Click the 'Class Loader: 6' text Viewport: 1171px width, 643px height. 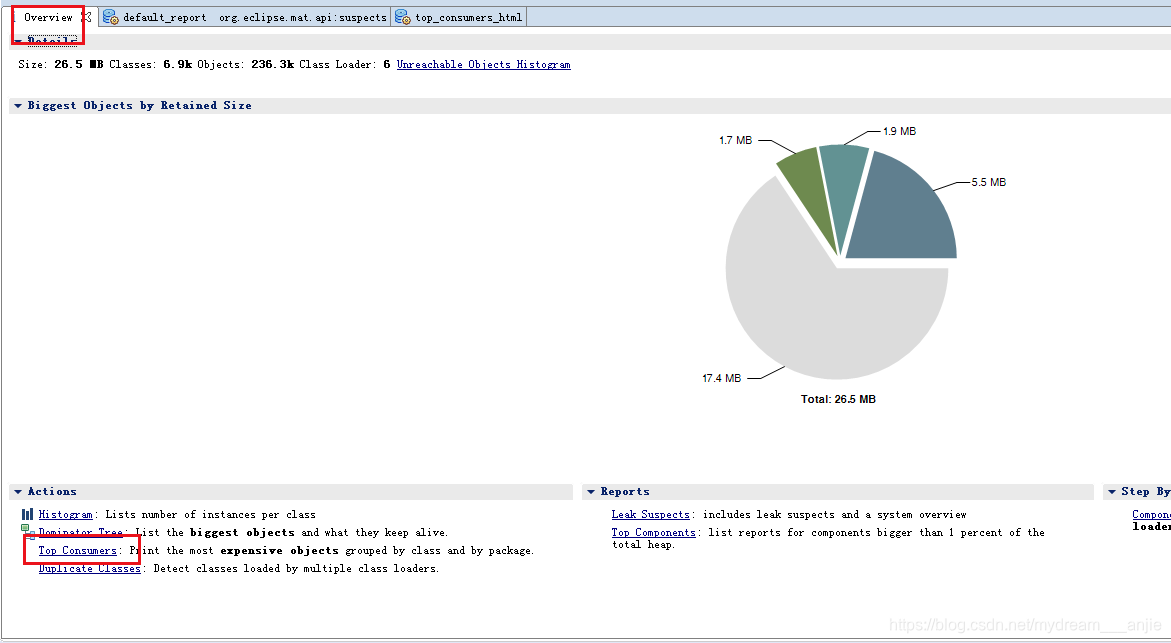pos(345,64)
